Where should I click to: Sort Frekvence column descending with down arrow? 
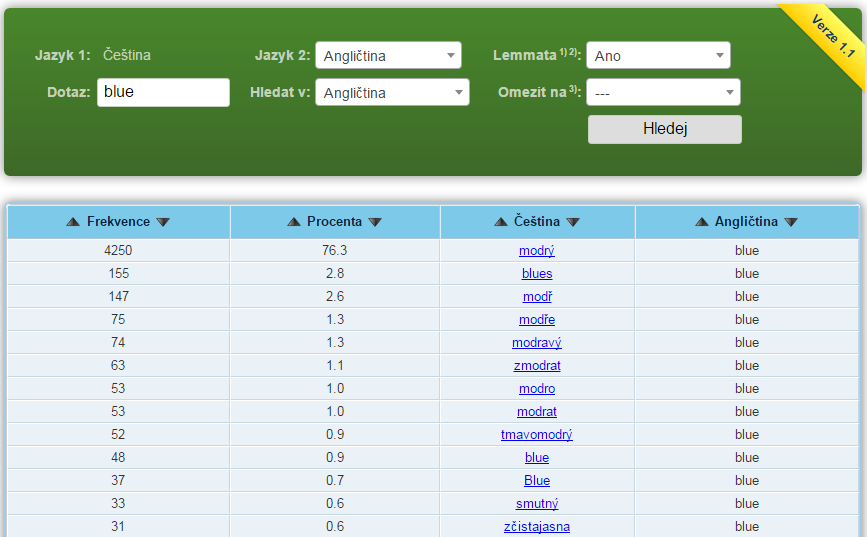[x=163, y=222]
